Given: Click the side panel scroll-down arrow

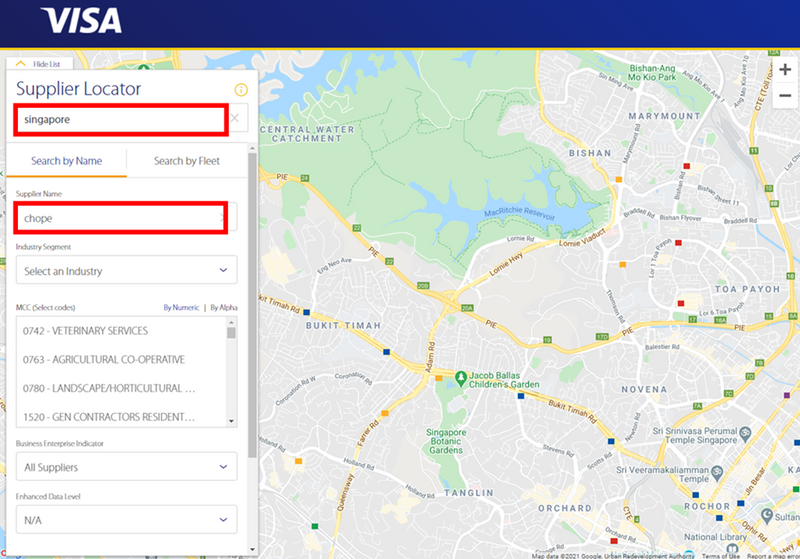Looking at the screenshot, I should coord(252,549).
